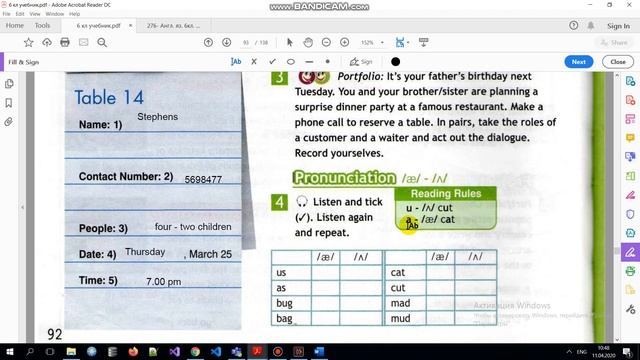Click the 'Stephens' filled name text
The width and height of the screenshot is (640, 360).
[x=158, y=117]
